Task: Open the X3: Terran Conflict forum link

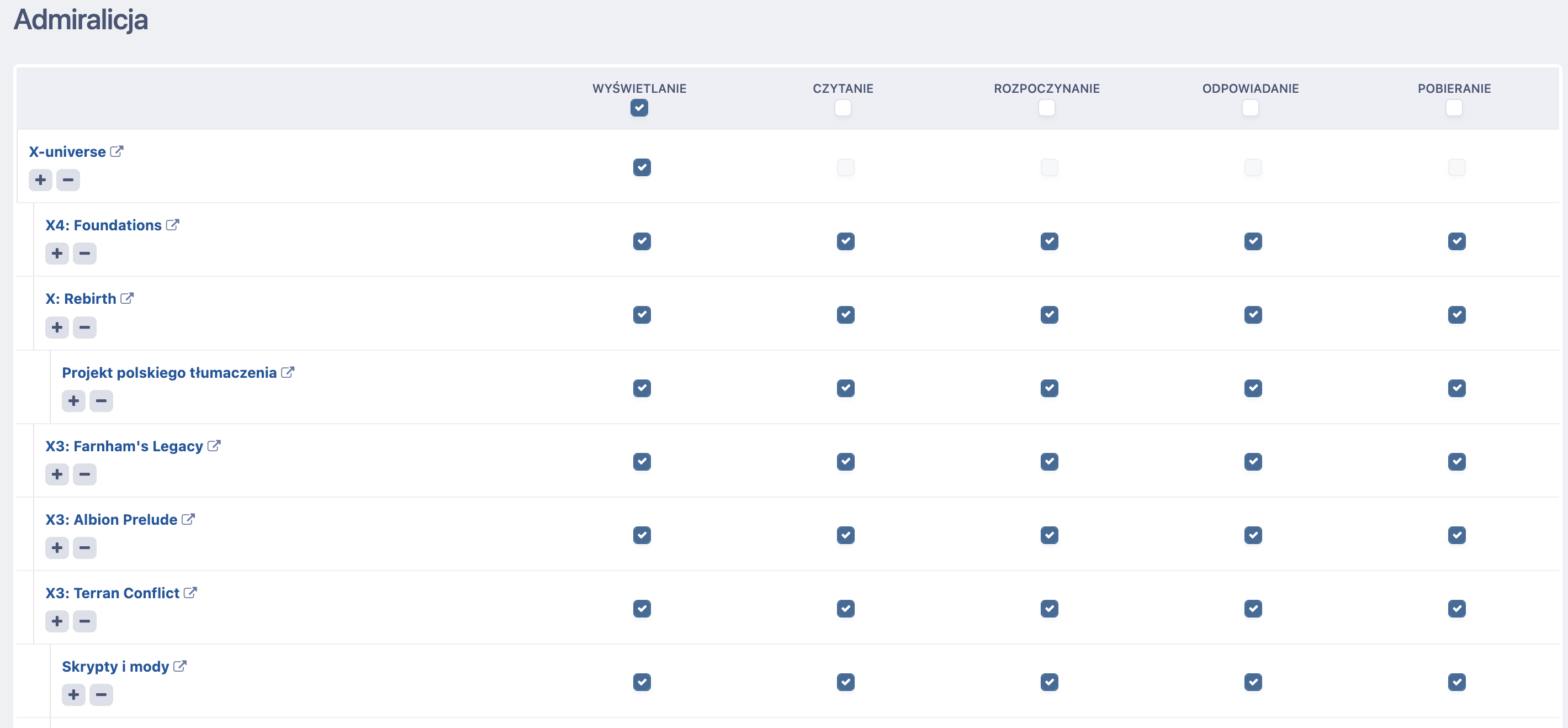Action: tap(112, 593)
